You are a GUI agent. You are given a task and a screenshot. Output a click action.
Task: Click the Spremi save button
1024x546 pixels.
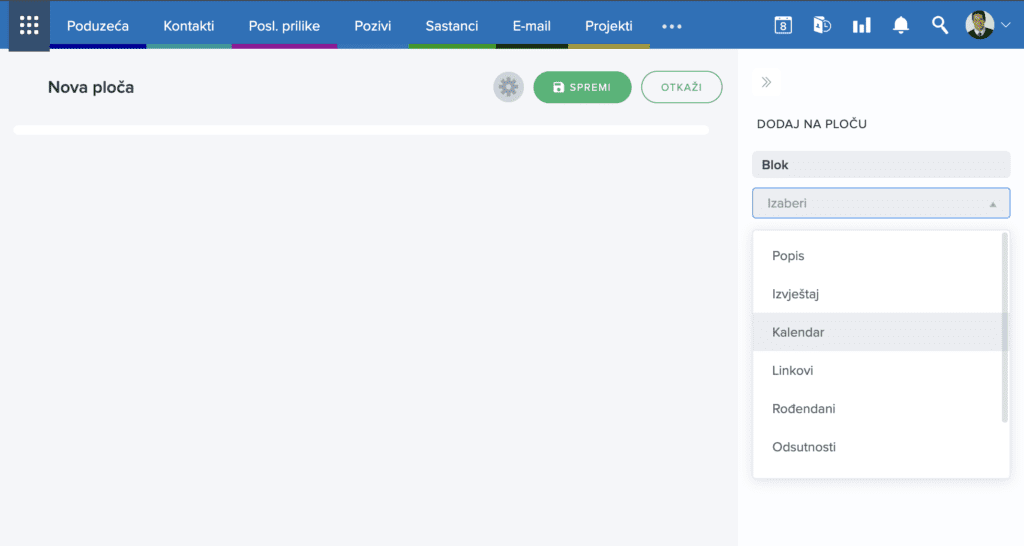point(582,87)
